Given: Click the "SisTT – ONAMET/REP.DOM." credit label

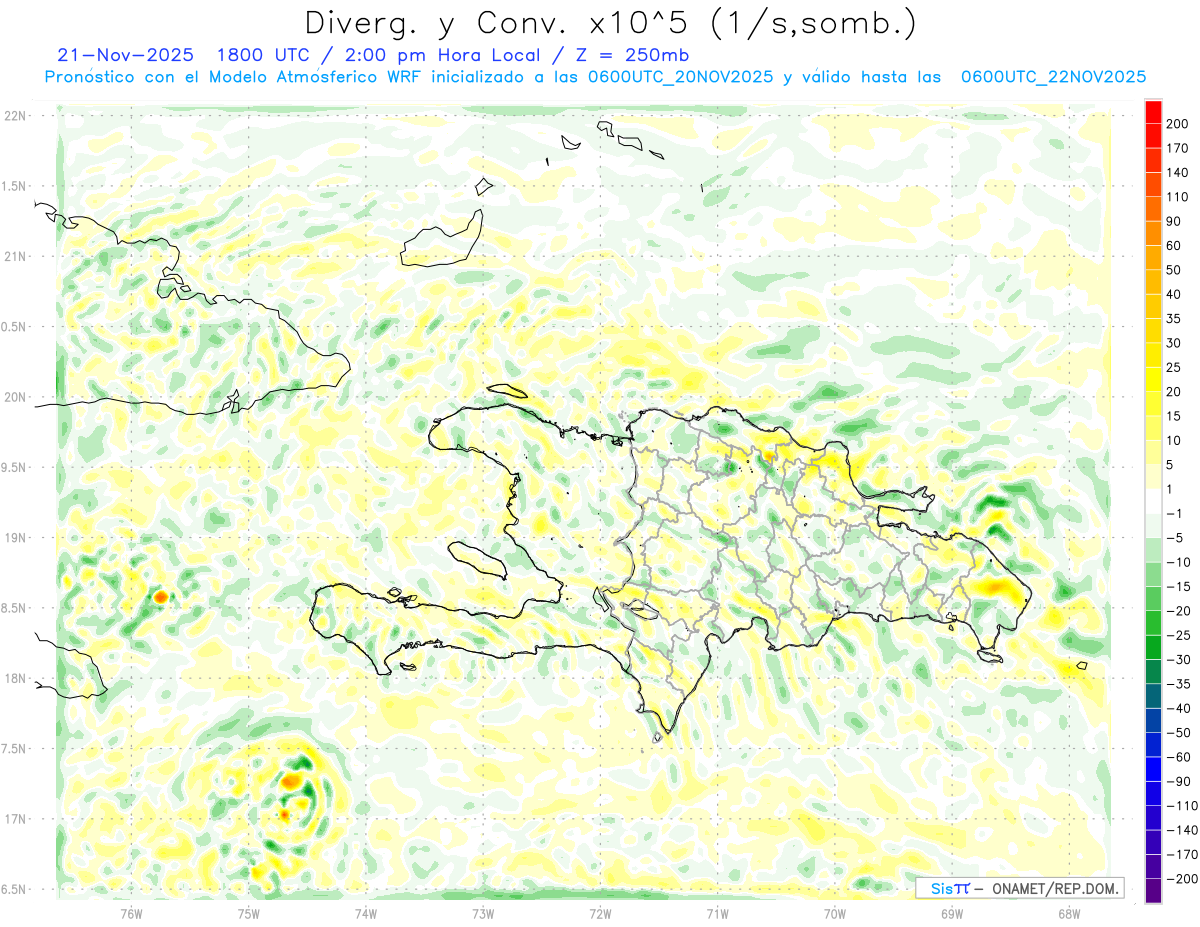Looking at the screenshot, I should pos(1019,888).
